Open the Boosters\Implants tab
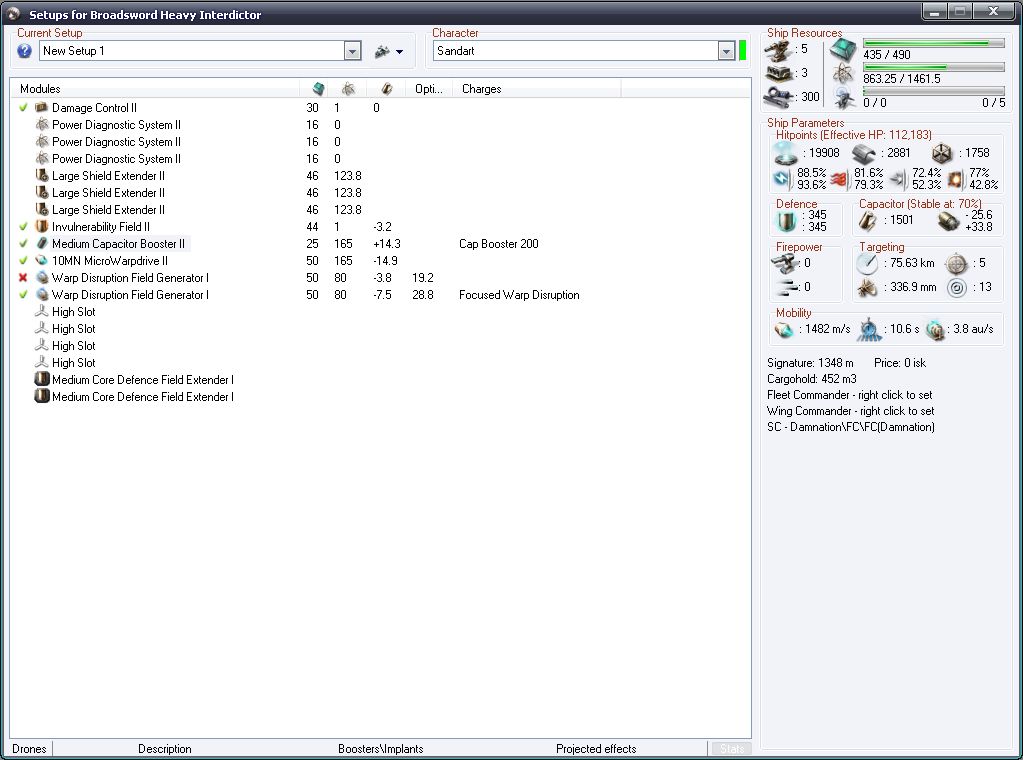Viewport: 1023px width, 760px height. pyautogui.click(x=380, y=749)
